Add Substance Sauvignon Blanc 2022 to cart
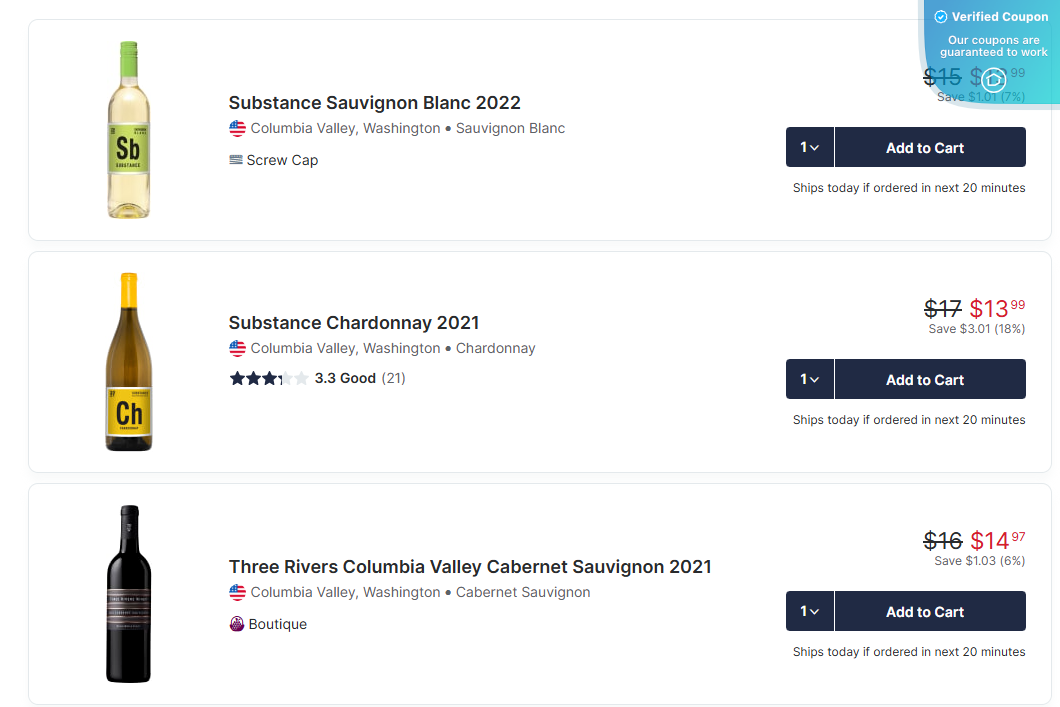Screen dimensions: 1060x707 click(925, 147)
